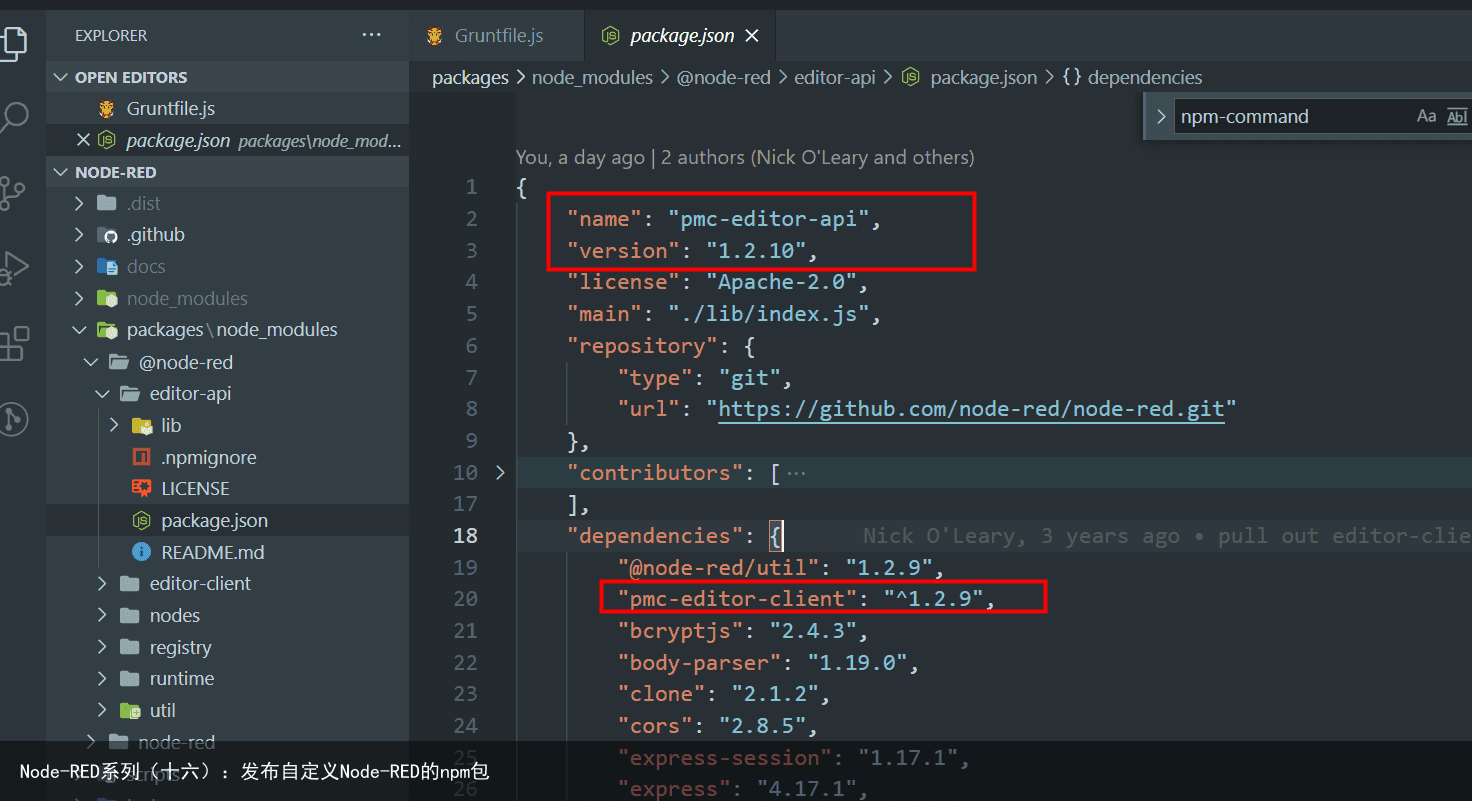Viewport: 1472px width, 801px height.
Task: Click the "body-parser" dependency key
Action: [x=700, y=662]
